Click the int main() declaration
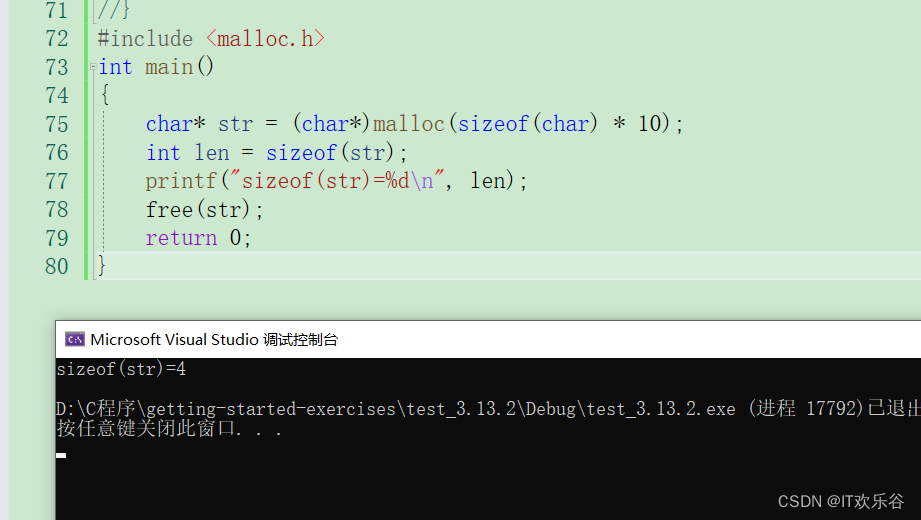 click(156, 67)
